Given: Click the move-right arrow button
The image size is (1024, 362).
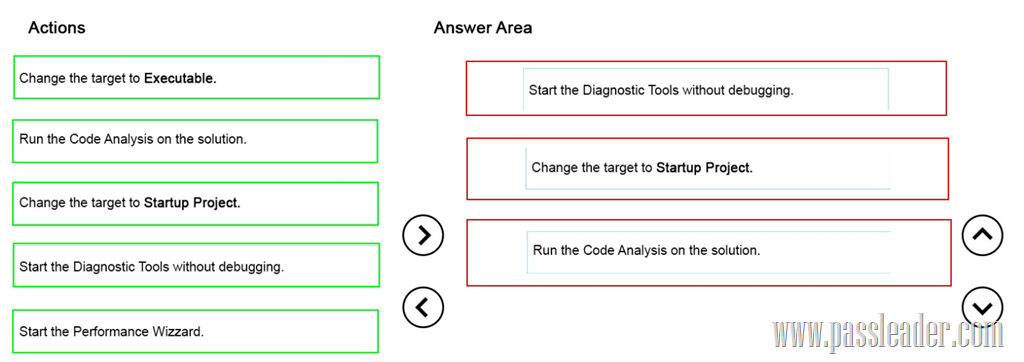Looking at the screenshot, I should (x=423, y=234).
